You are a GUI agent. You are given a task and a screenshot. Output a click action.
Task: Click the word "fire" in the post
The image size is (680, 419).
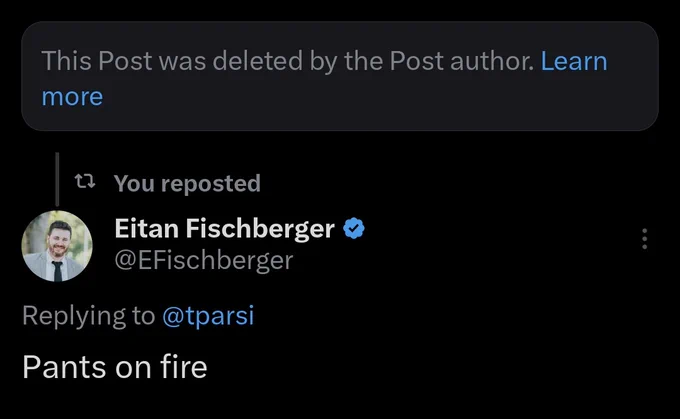[x=183, y=367]
